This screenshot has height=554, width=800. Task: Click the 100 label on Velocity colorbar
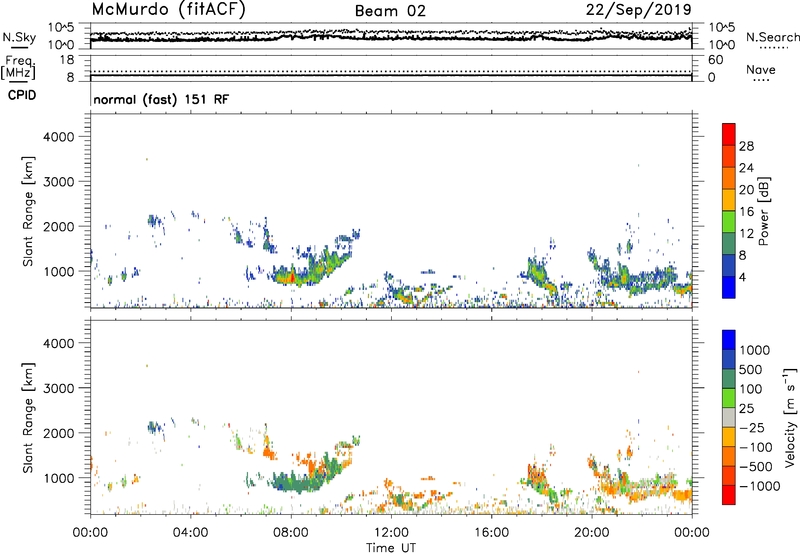tap(751, 389)
